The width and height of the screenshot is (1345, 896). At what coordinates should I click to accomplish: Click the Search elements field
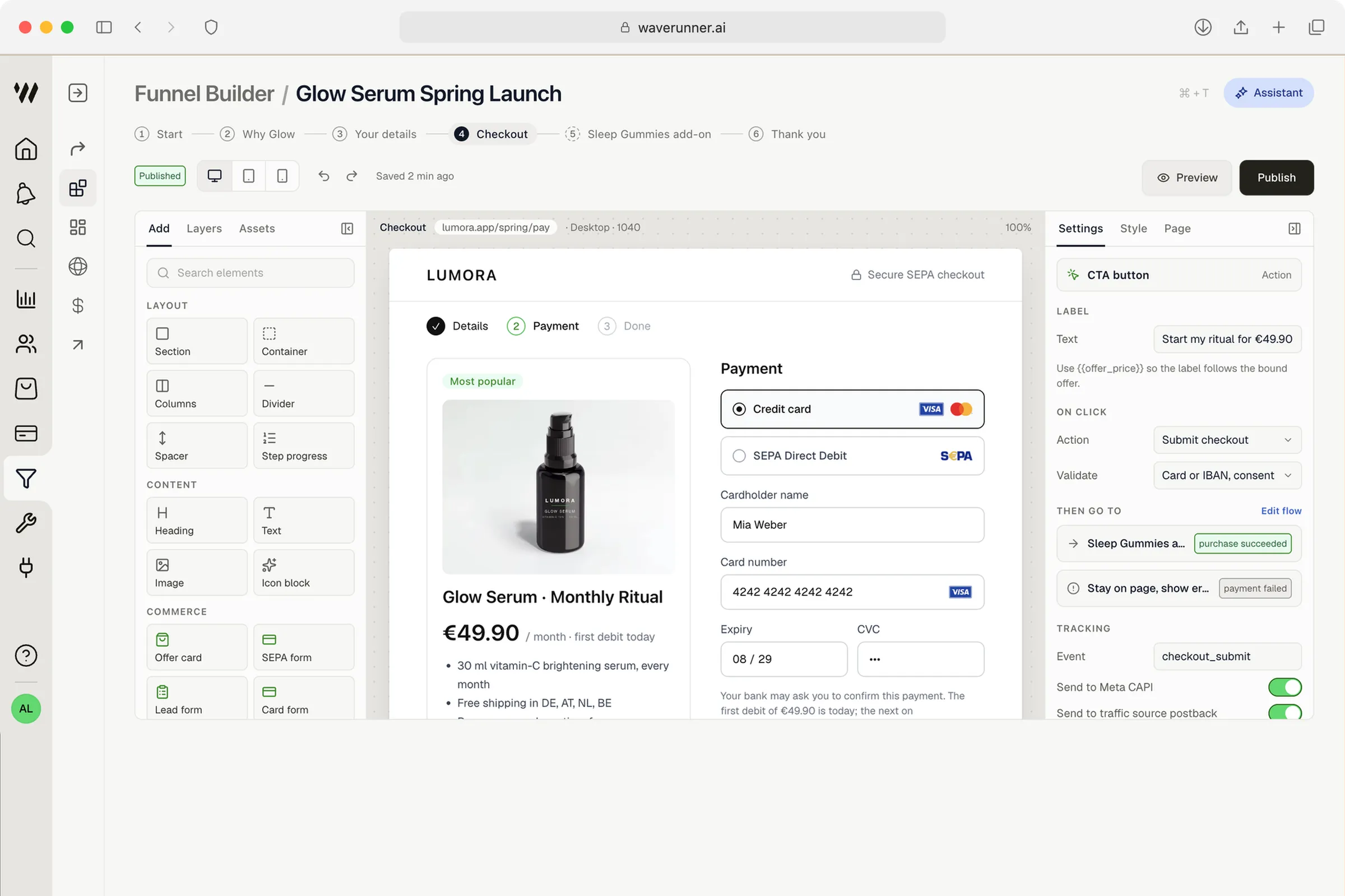tap(251, 273)
